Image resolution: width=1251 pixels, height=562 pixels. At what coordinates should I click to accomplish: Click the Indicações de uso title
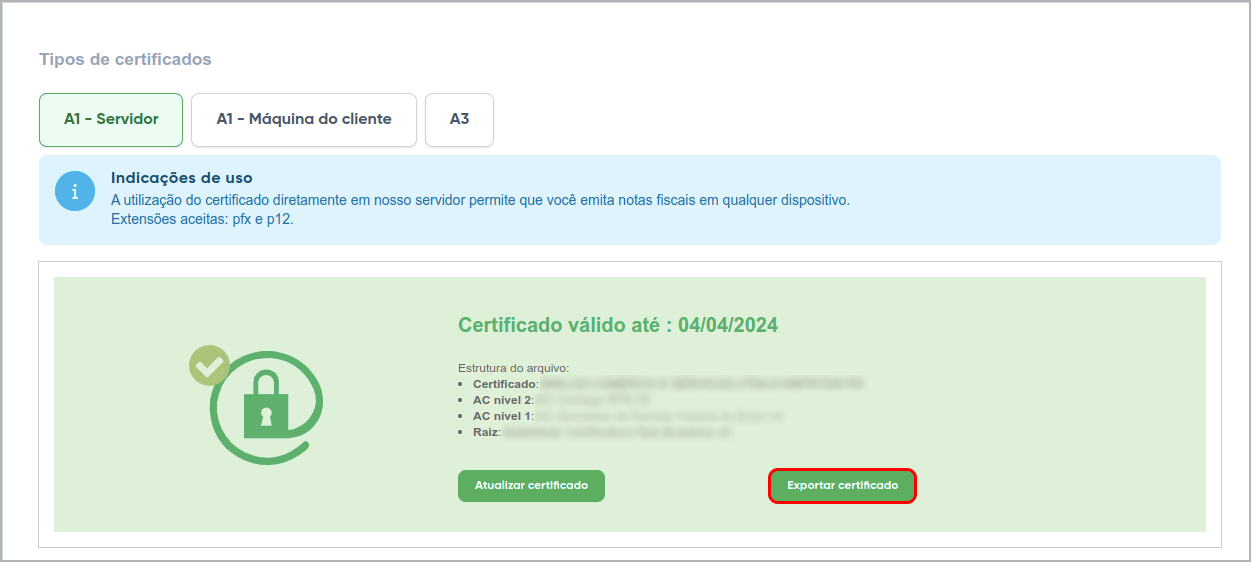click(x=181, y=178)
